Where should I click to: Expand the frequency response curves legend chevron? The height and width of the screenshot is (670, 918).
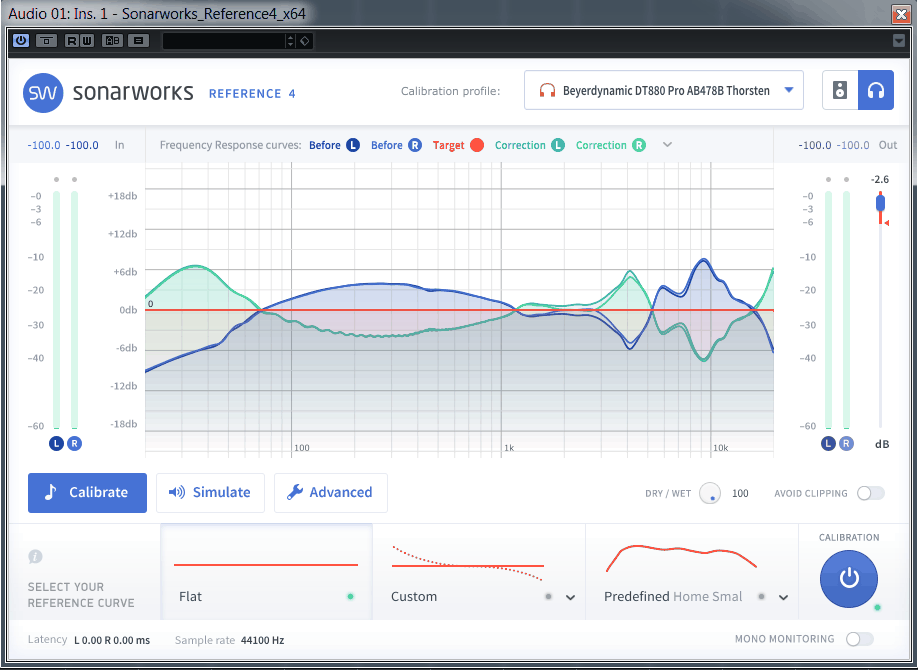[x=668, y=145]
